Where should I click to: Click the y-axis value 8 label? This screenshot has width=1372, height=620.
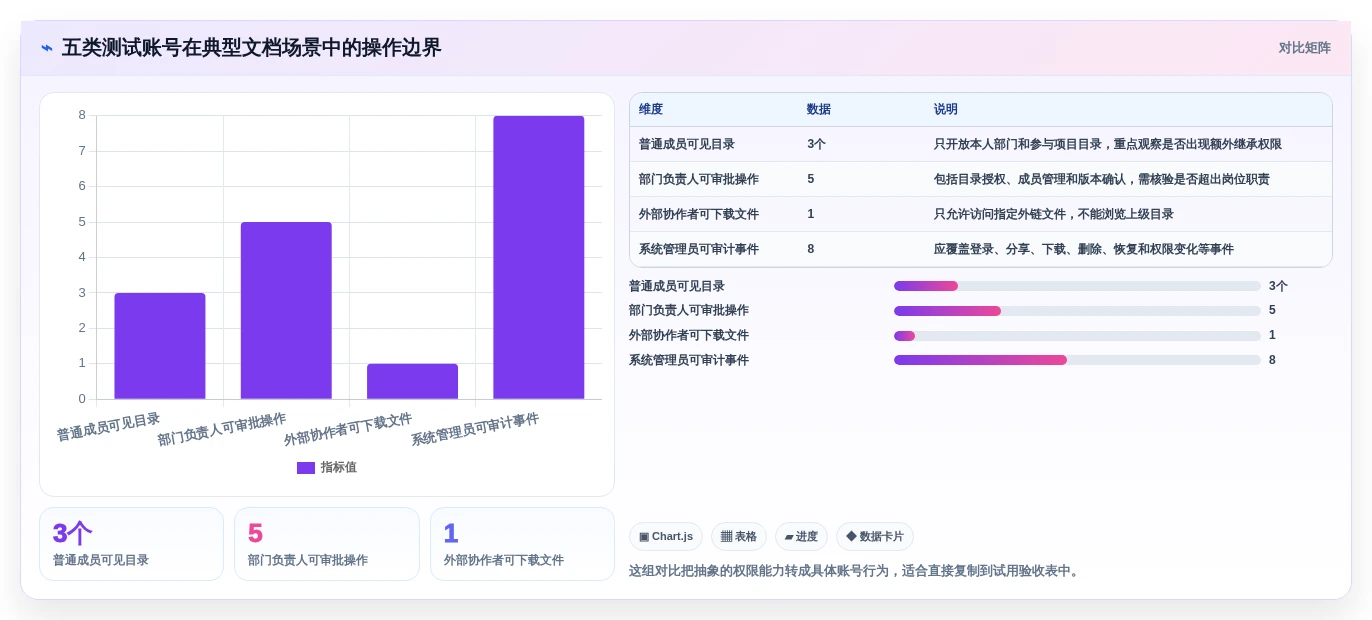tap(82, 115)
